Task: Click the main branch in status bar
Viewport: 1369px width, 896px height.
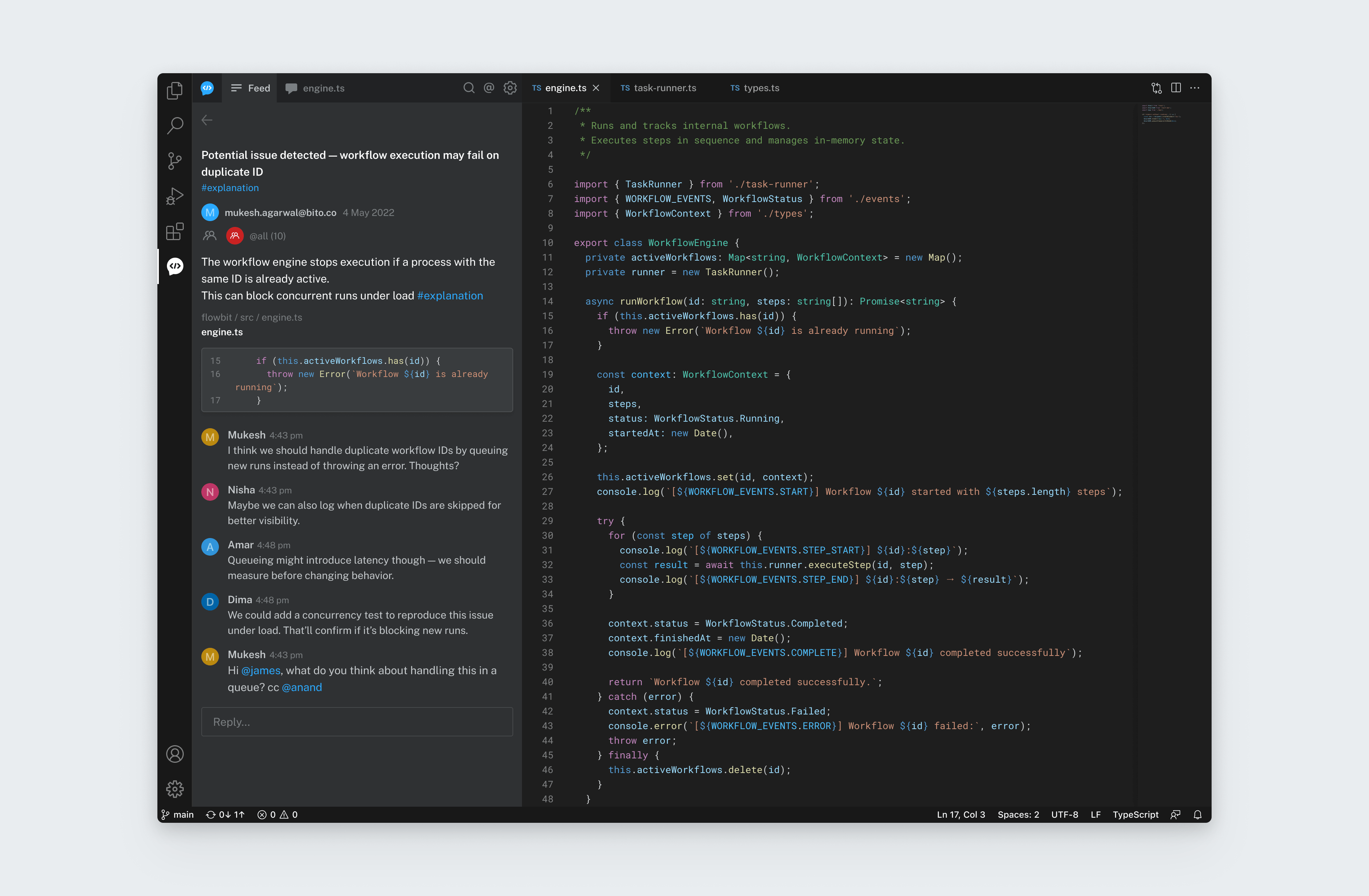Action: 178,814
